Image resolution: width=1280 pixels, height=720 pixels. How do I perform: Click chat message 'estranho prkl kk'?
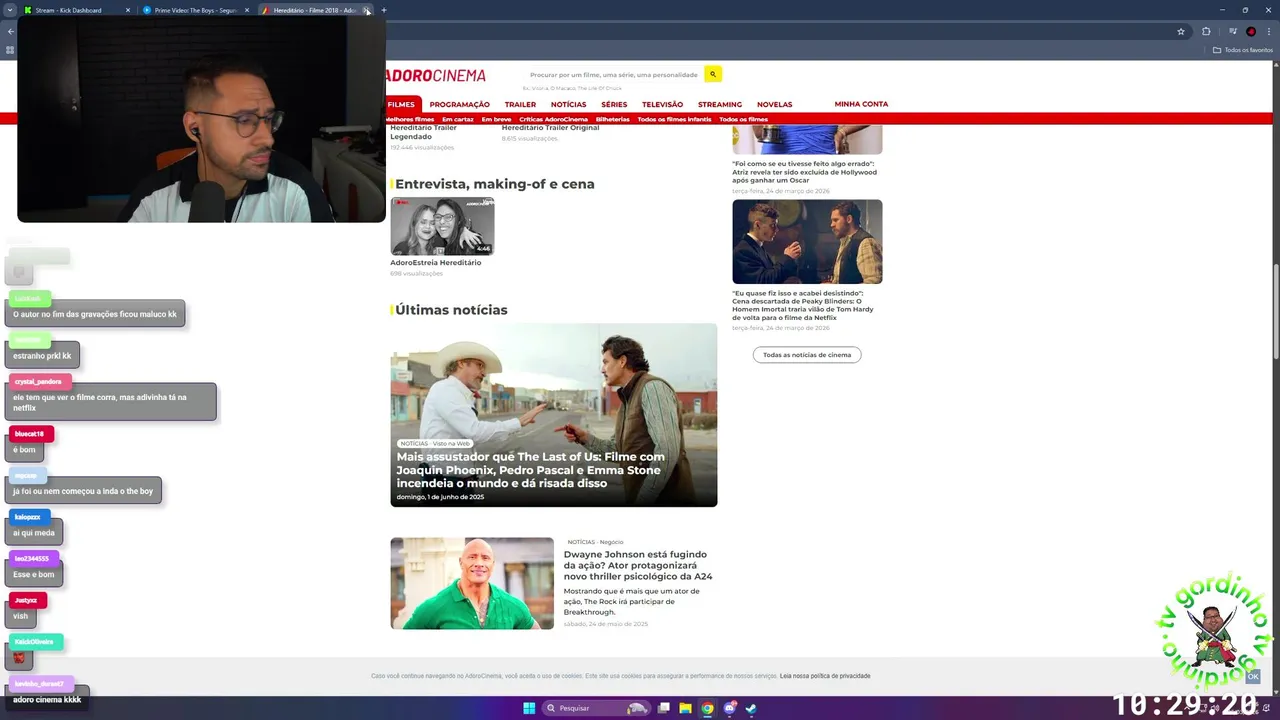[42, 356]
